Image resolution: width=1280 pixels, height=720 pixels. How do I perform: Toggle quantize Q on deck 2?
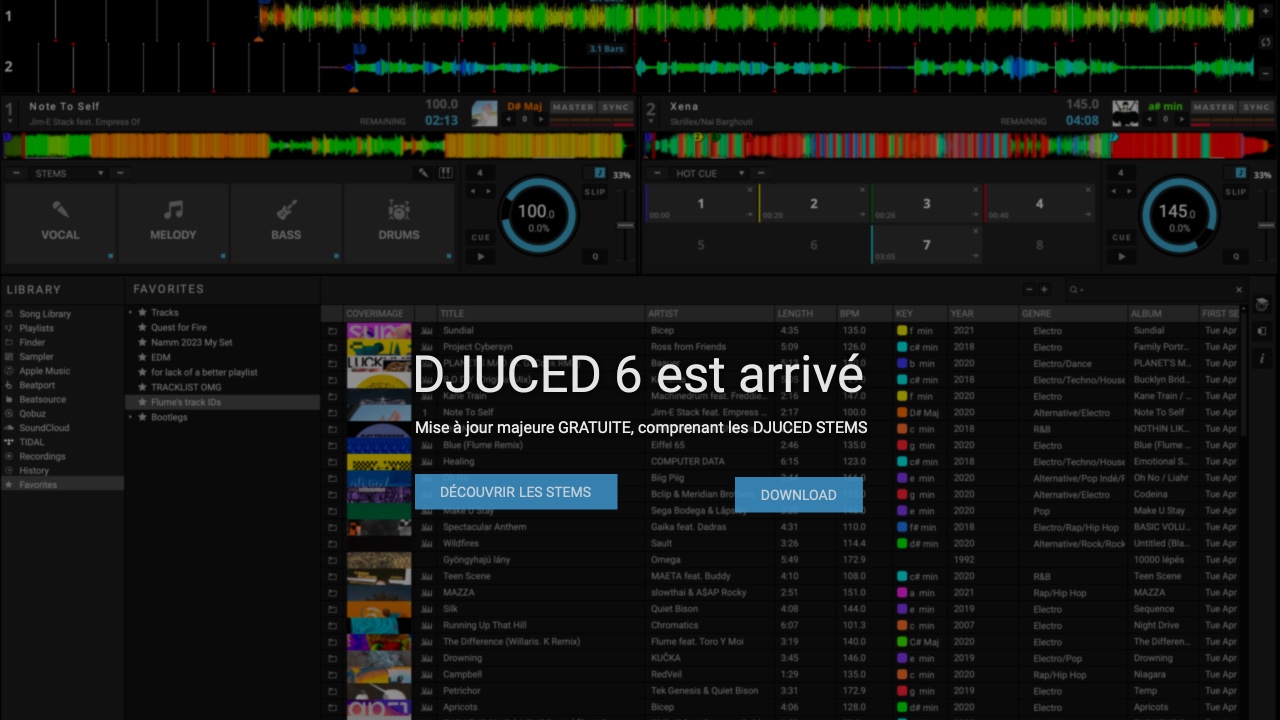tap(1236, 256)
